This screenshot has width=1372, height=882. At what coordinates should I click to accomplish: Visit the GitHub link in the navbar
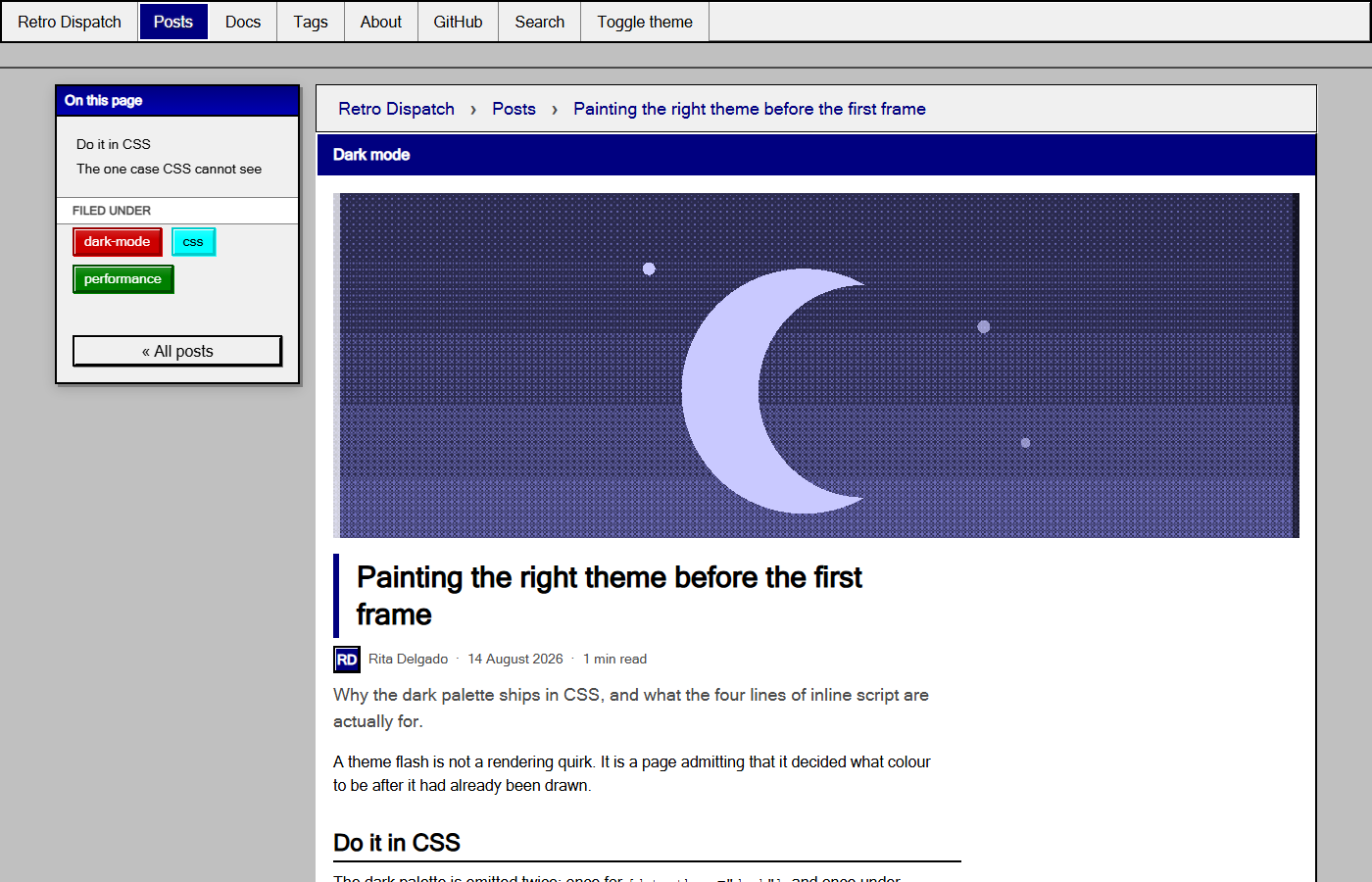coord(459,22)
